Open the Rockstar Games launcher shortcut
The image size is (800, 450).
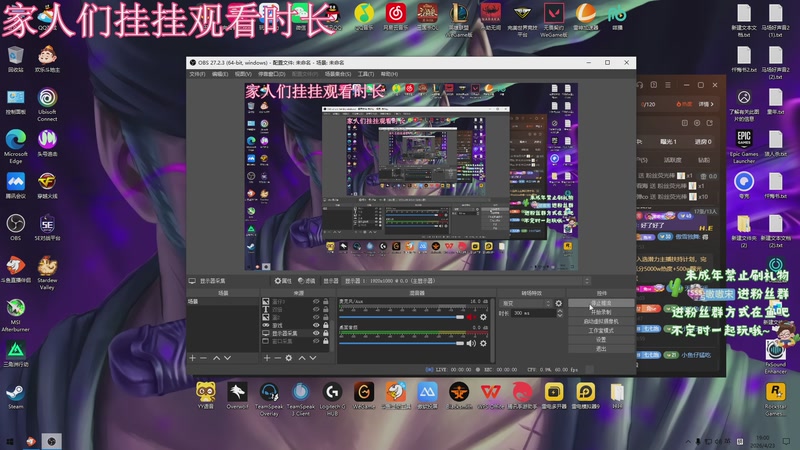pyautogui.click(x=776, y=399)
